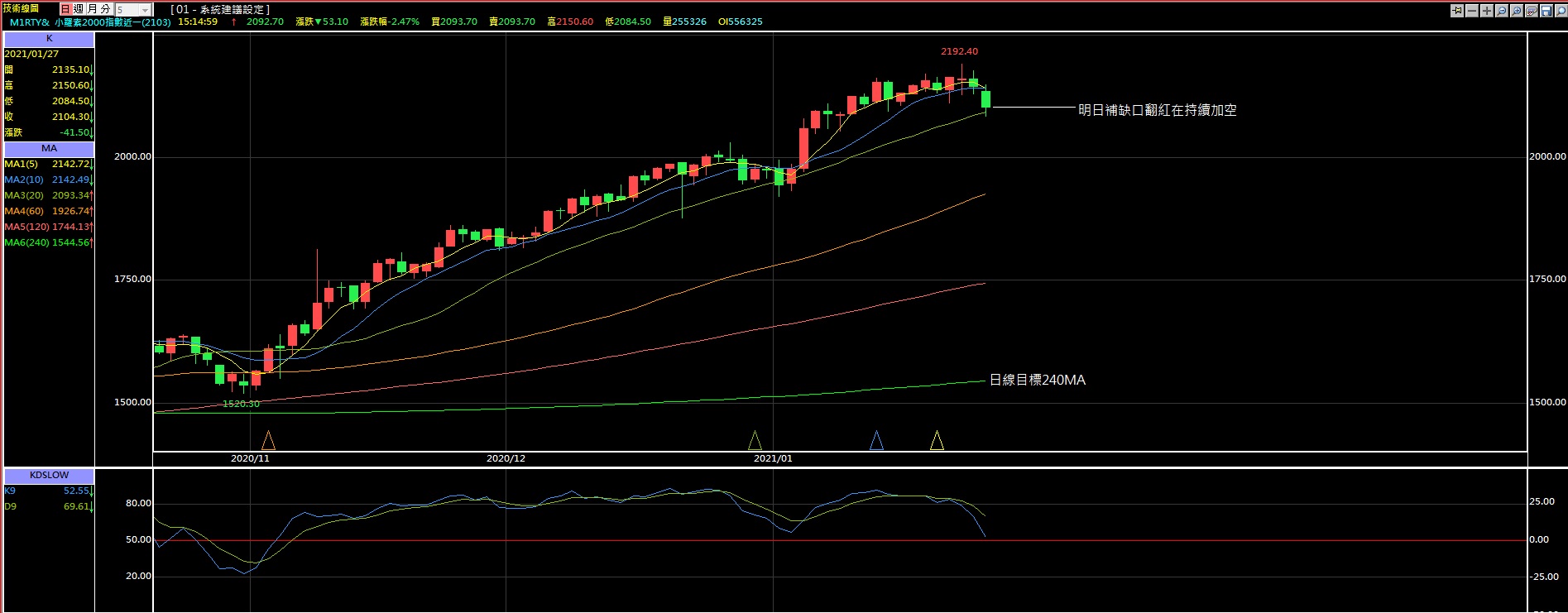Click the minus button in the toolbar
Screen dimensions: 1568x613
pyautogui.click(x=1472, y=11)
